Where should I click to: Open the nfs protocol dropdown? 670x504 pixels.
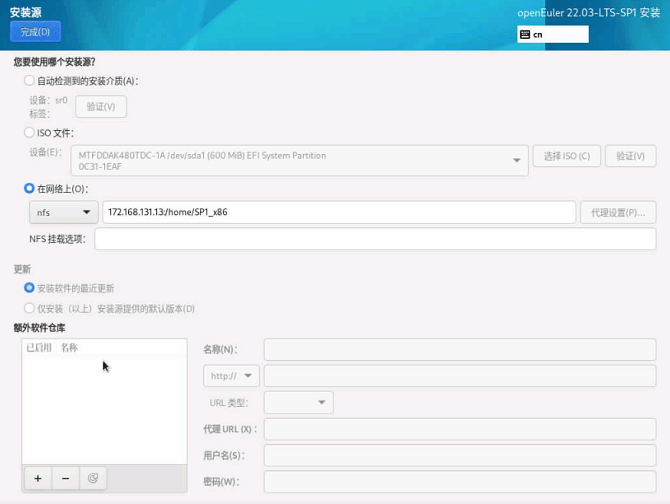pyautogui.click(x=64, y=212)
